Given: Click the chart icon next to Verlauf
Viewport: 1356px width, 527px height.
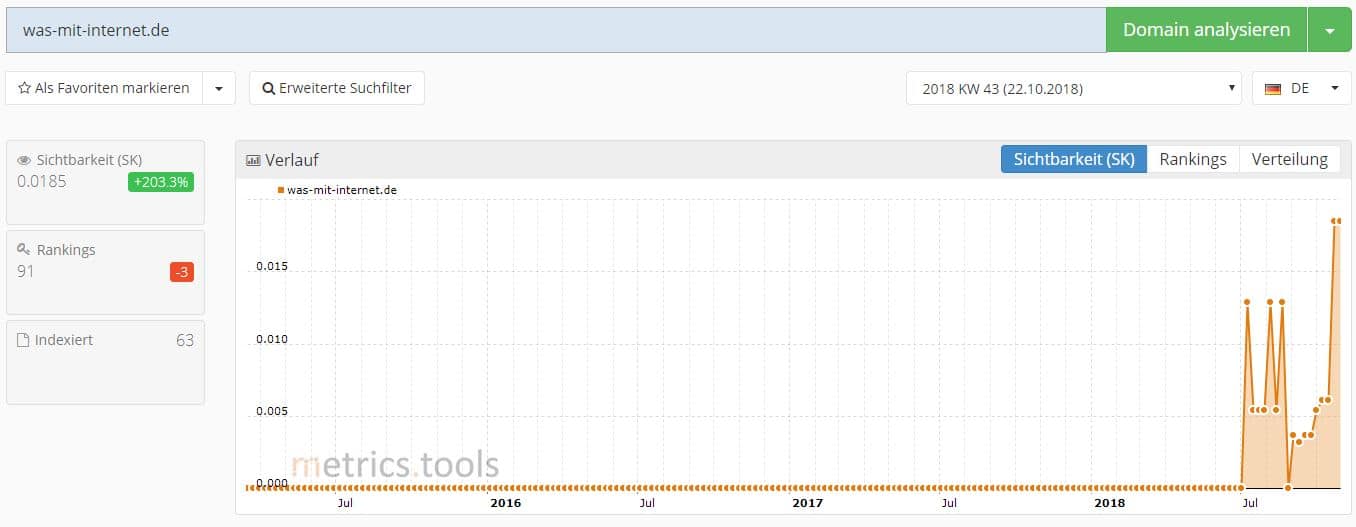Looking at the screenshot, I should coord(253,160).
